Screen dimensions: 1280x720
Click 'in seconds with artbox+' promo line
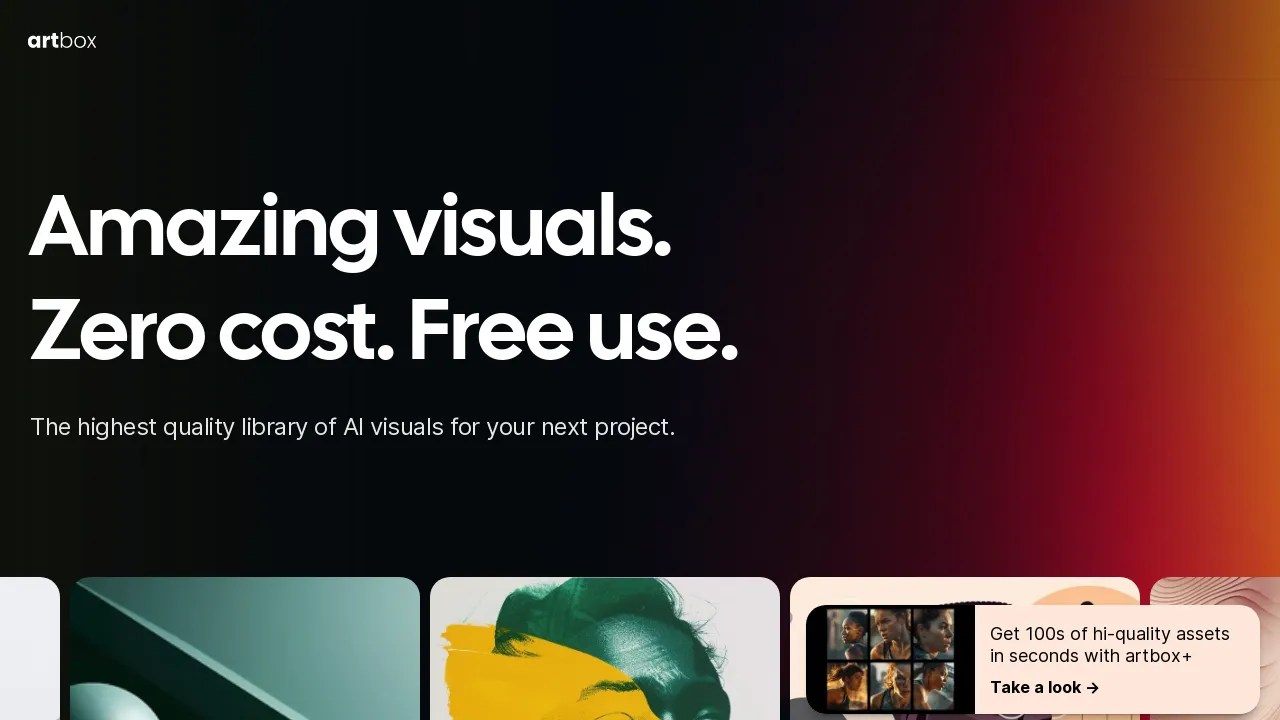(1091, 656)
